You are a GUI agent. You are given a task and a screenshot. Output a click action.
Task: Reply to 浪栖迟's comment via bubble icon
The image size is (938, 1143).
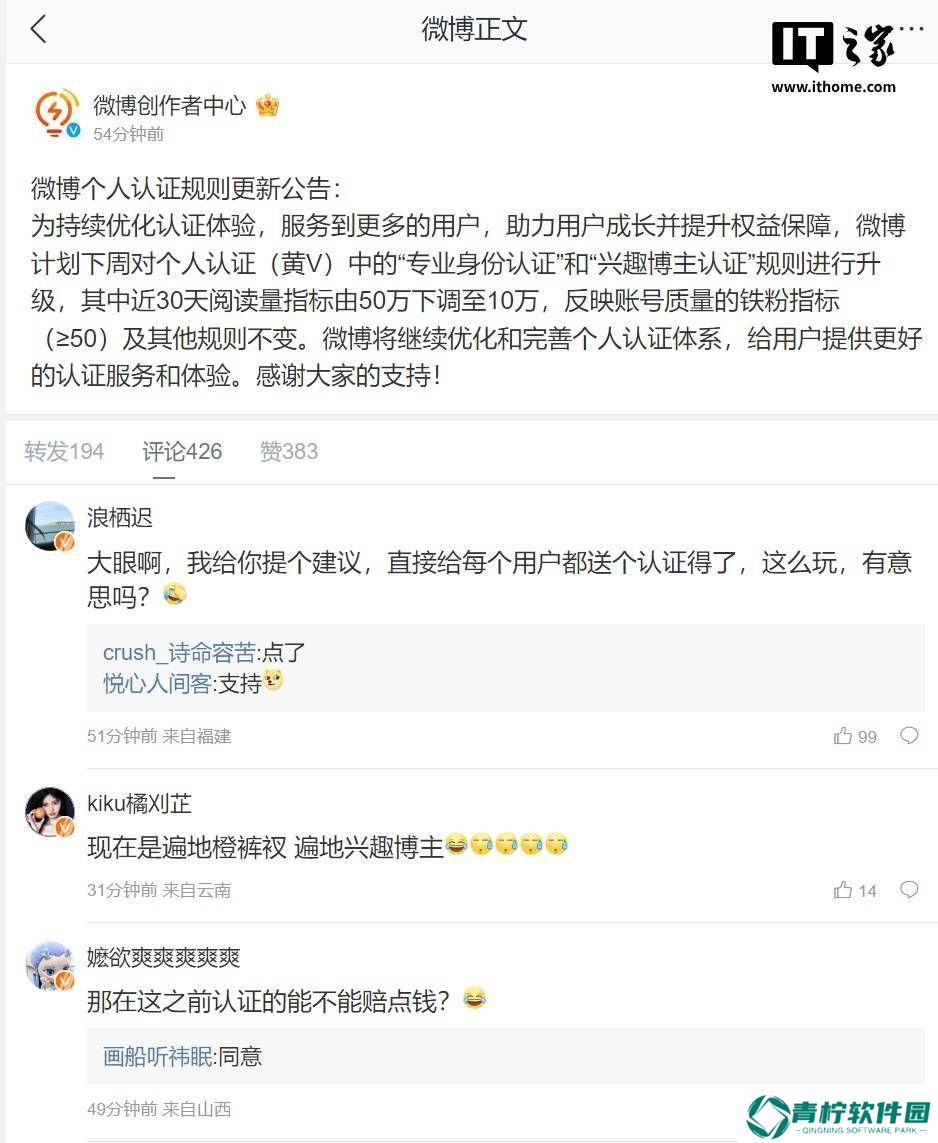[909, 735]
